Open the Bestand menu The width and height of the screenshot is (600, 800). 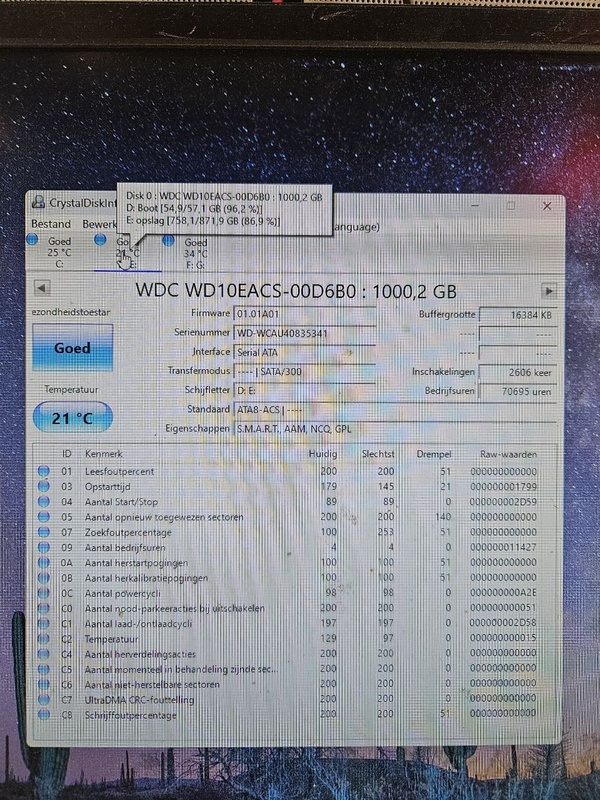(51, 224)
